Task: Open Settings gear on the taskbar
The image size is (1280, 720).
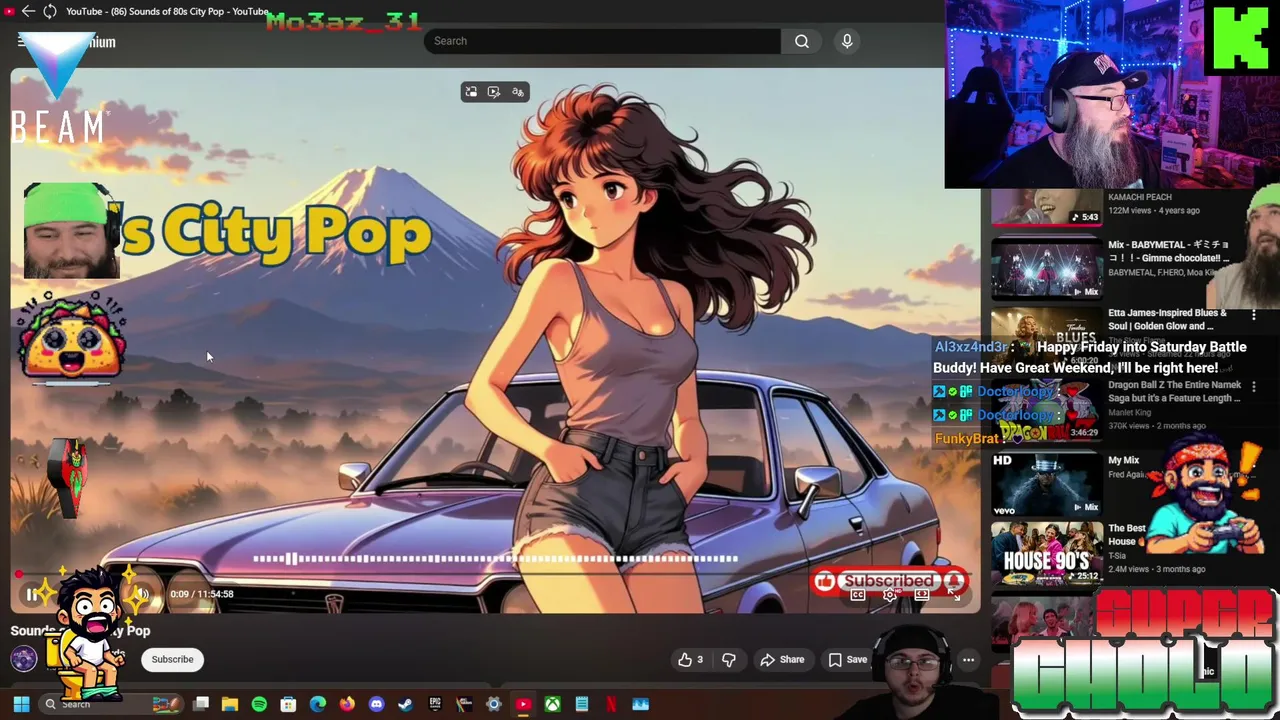Action: point(493,704)
